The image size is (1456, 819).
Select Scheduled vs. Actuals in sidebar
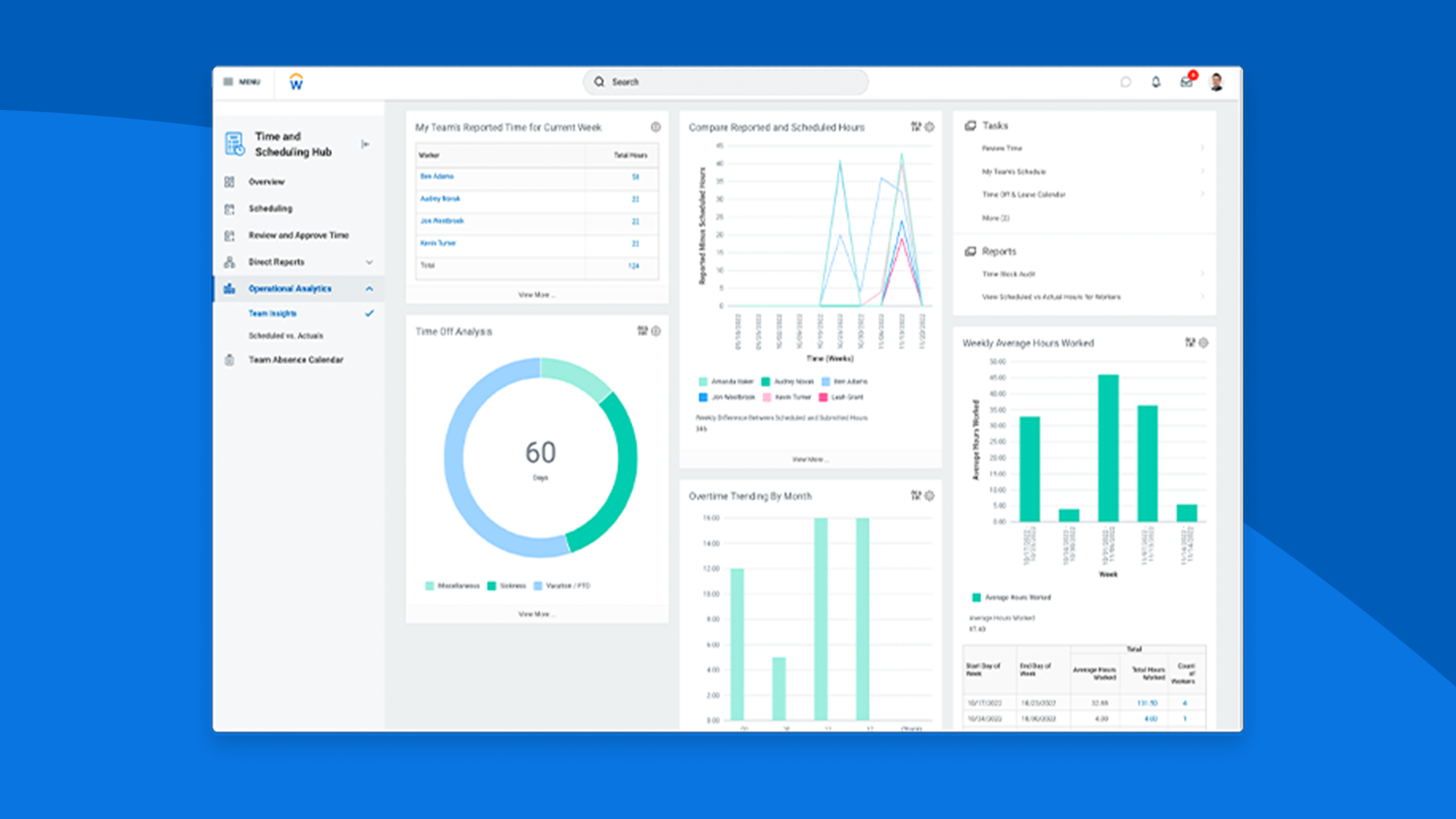pyautogui.click(x=286, y=335)
